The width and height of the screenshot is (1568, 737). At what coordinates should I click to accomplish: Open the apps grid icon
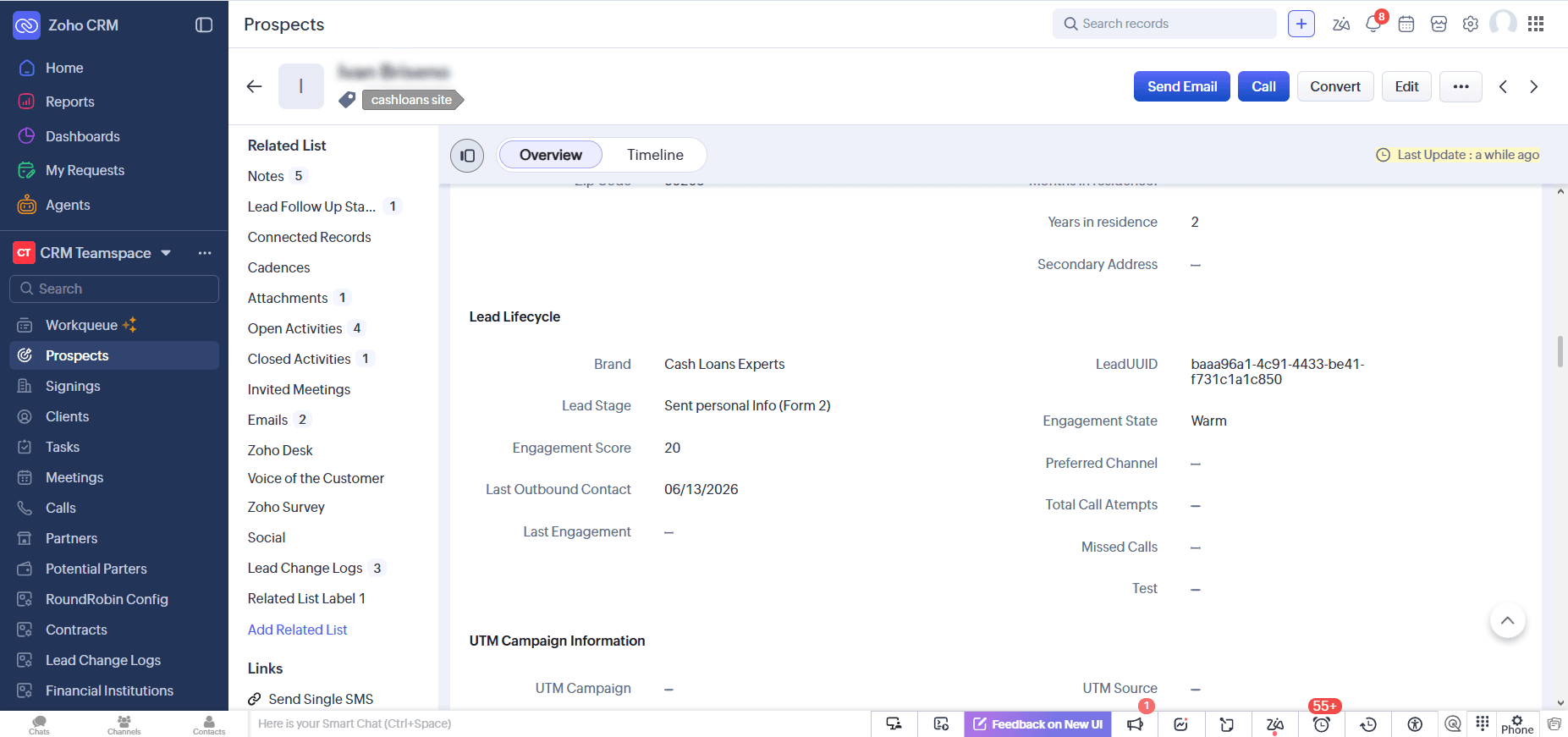pyautogui.click(x=1536, y=24)
